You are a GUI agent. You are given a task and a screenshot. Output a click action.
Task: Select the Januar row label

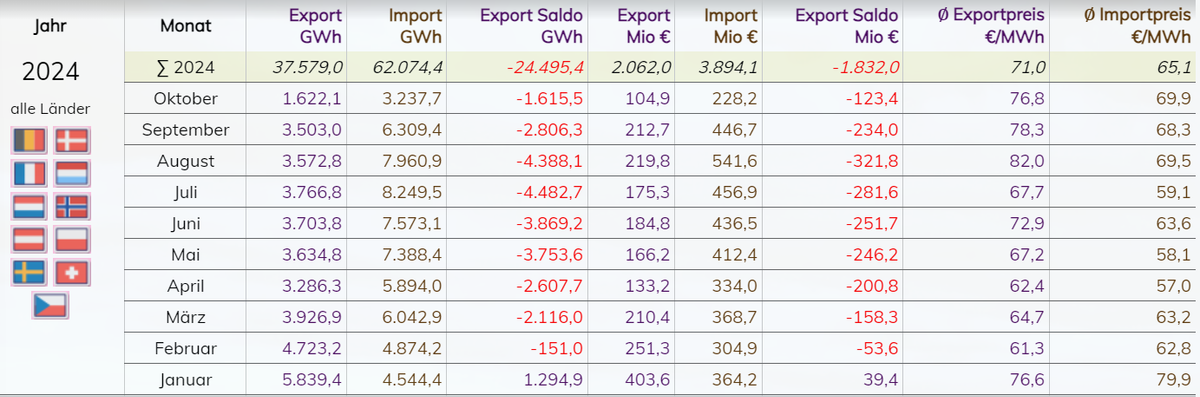[x=185, y=379]
